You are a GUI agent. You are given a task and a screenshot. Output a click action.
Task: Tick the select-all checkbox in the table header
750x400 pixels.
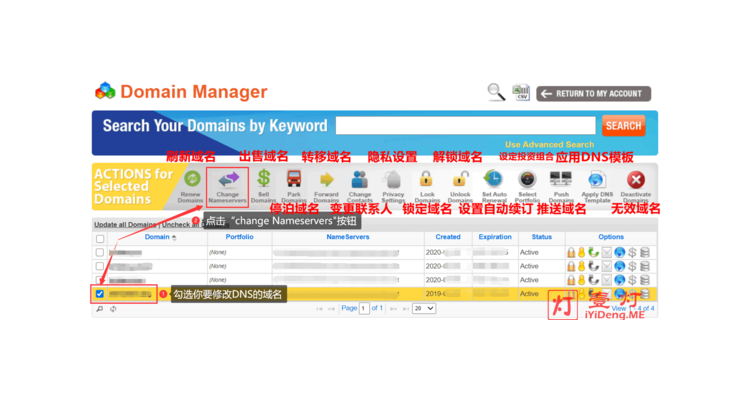tap(100, 239)
